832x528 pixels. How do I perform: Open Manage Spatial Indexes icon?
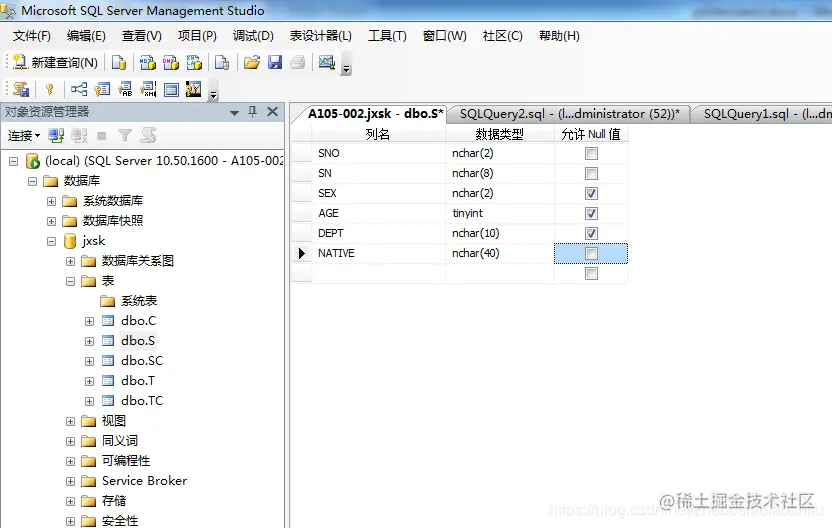point(194,89)
